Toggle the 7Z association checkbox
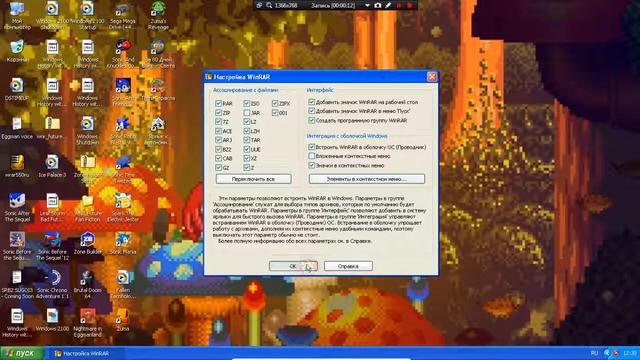 [218, 122]
